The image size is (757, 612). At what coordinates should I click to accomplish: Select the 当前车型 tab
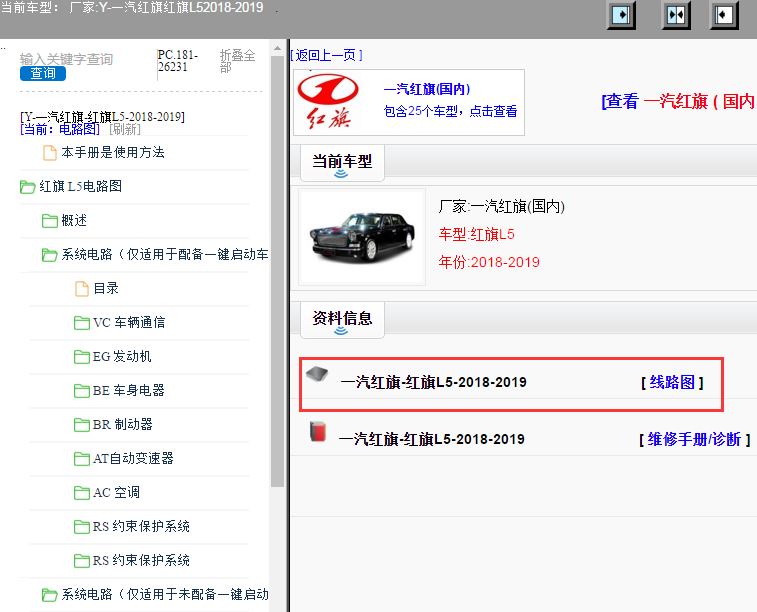point(342,162)
